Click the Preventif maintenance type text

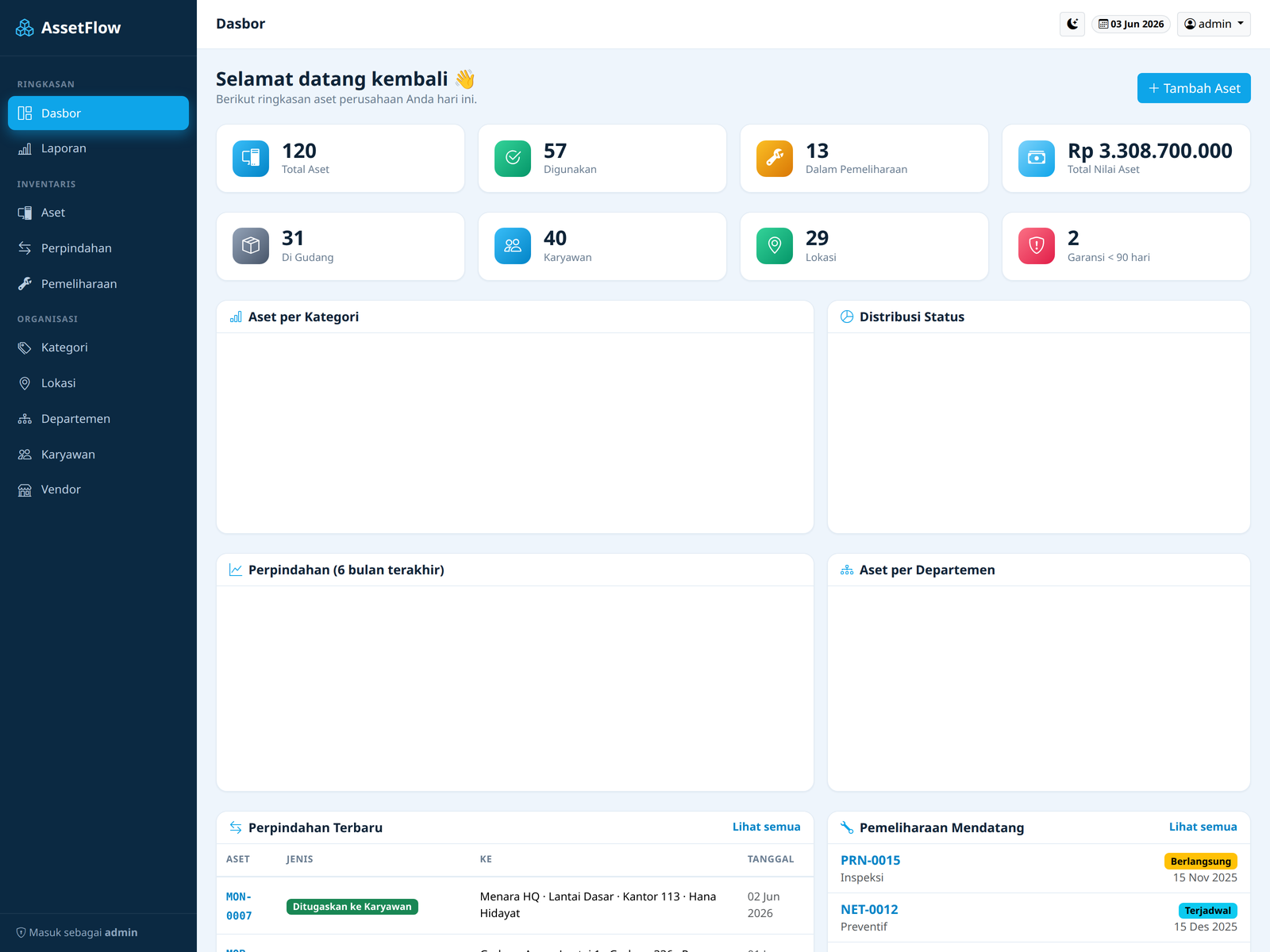point(864,927)
